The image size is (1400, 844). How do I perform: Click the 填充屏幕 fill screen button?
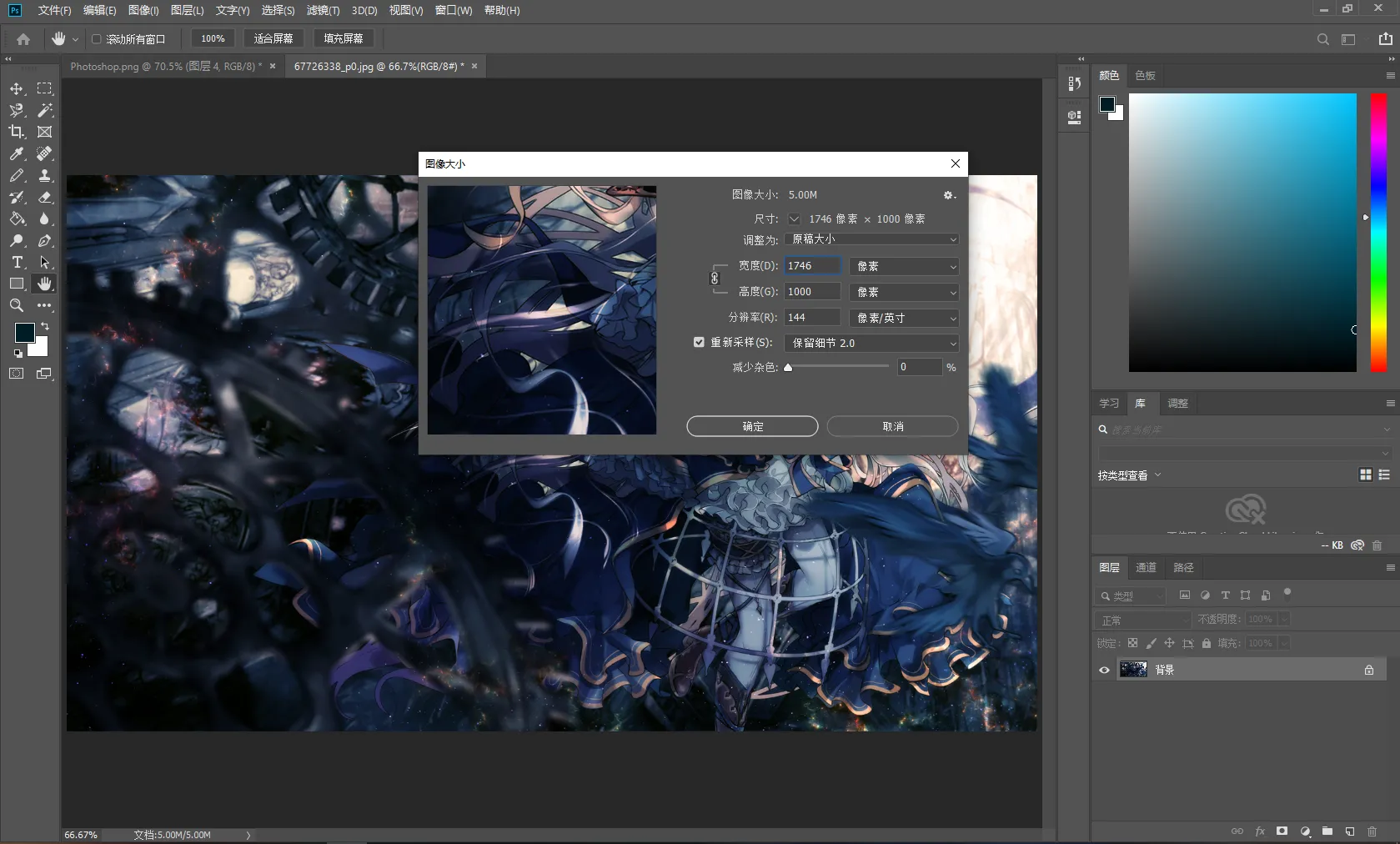click(x=344, y=39)
